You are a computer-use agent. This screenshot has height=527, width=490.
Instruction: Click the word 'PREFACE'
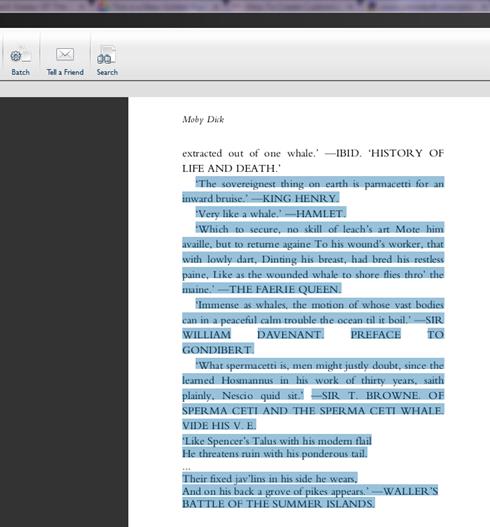click(375, 335)
